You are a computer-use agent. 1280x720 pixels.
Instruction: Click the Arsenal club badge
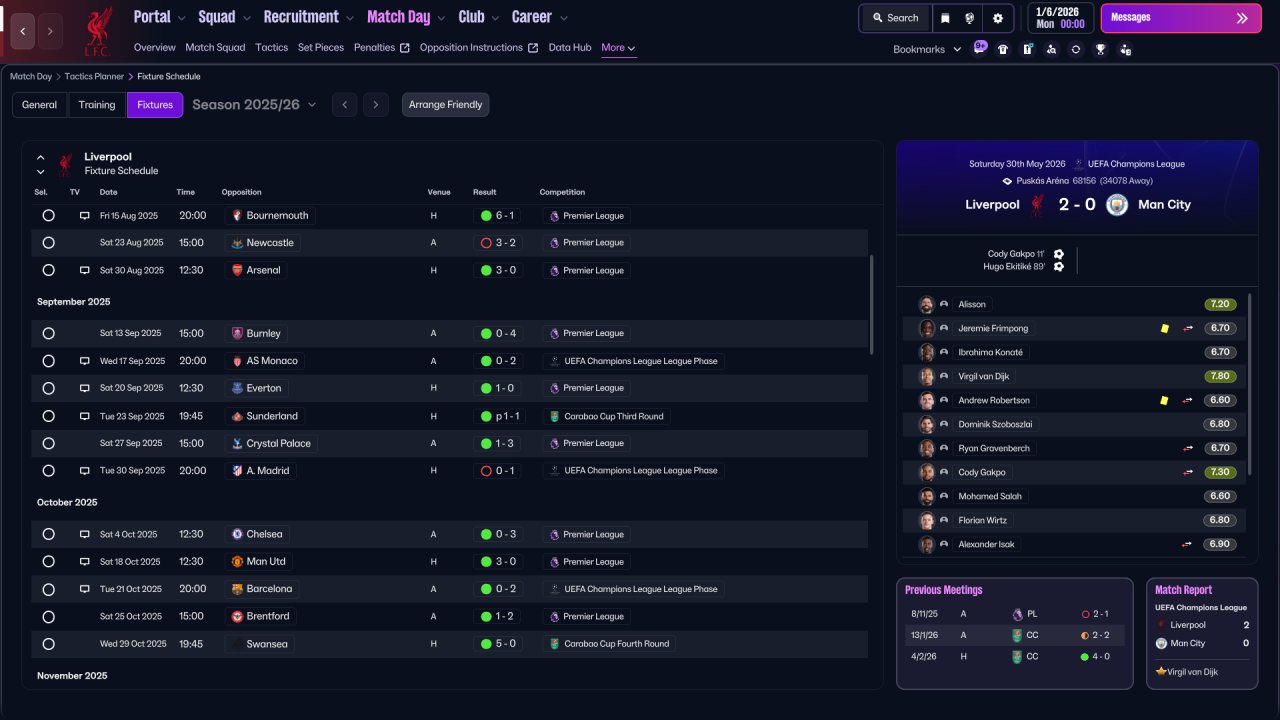point(237,270)
